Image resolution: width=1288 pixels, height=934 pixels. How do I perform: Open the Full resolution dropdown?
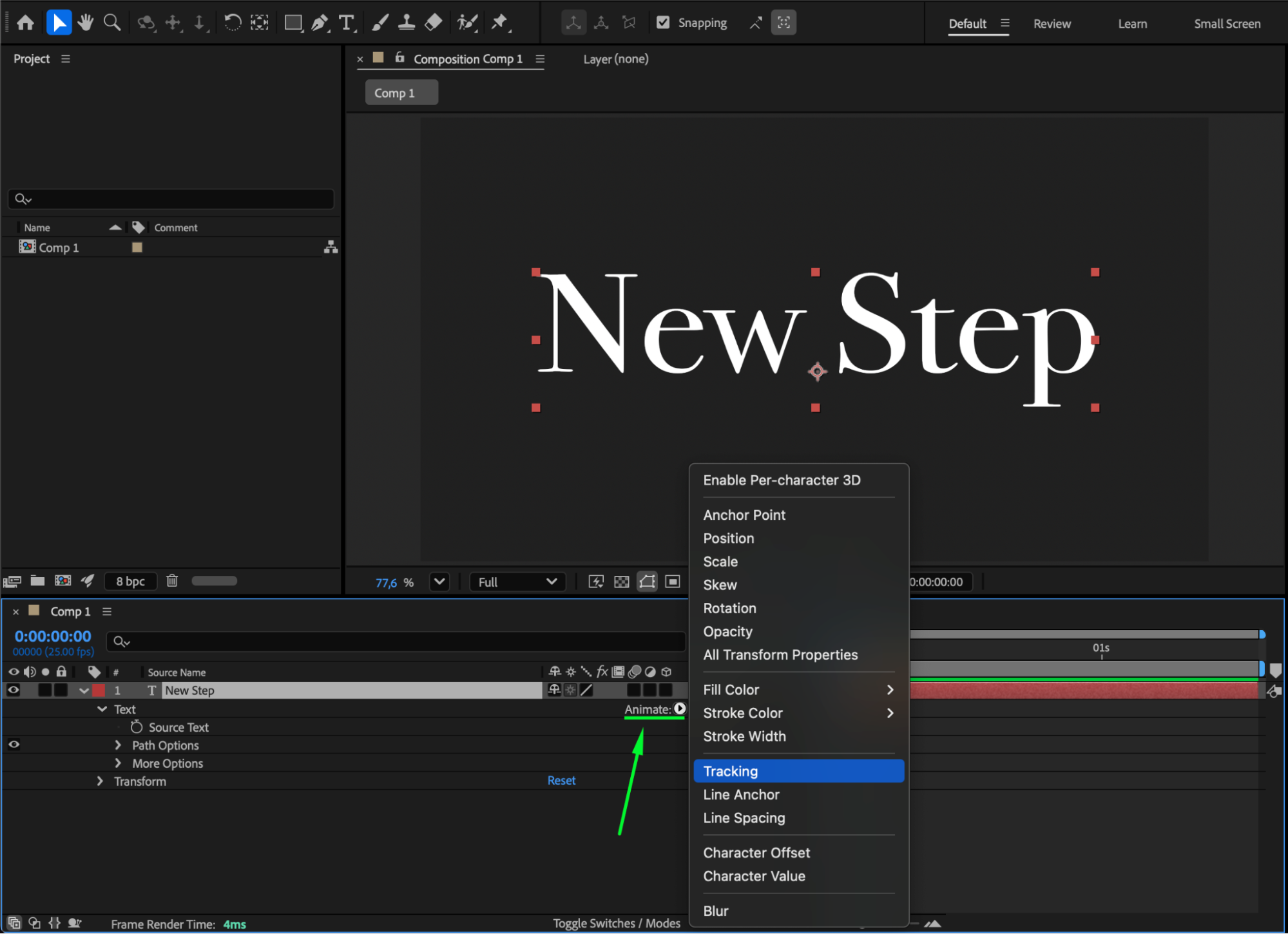517,582
